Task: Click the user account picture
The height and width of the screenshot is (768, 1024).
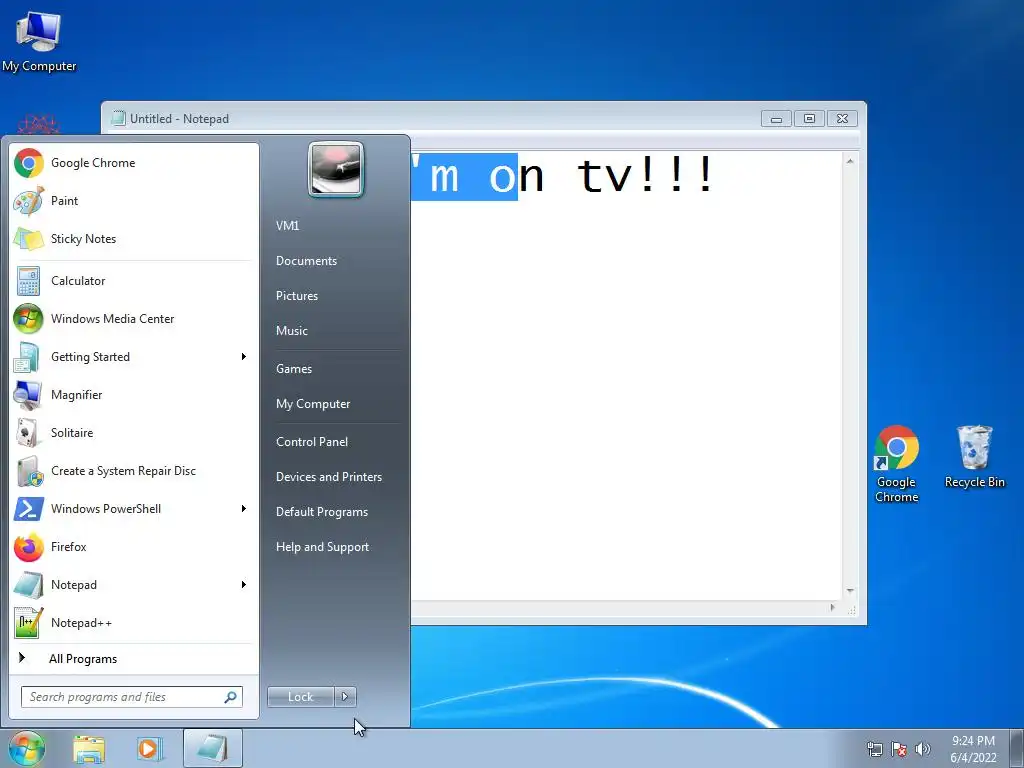Action: [x=336, y=169]
